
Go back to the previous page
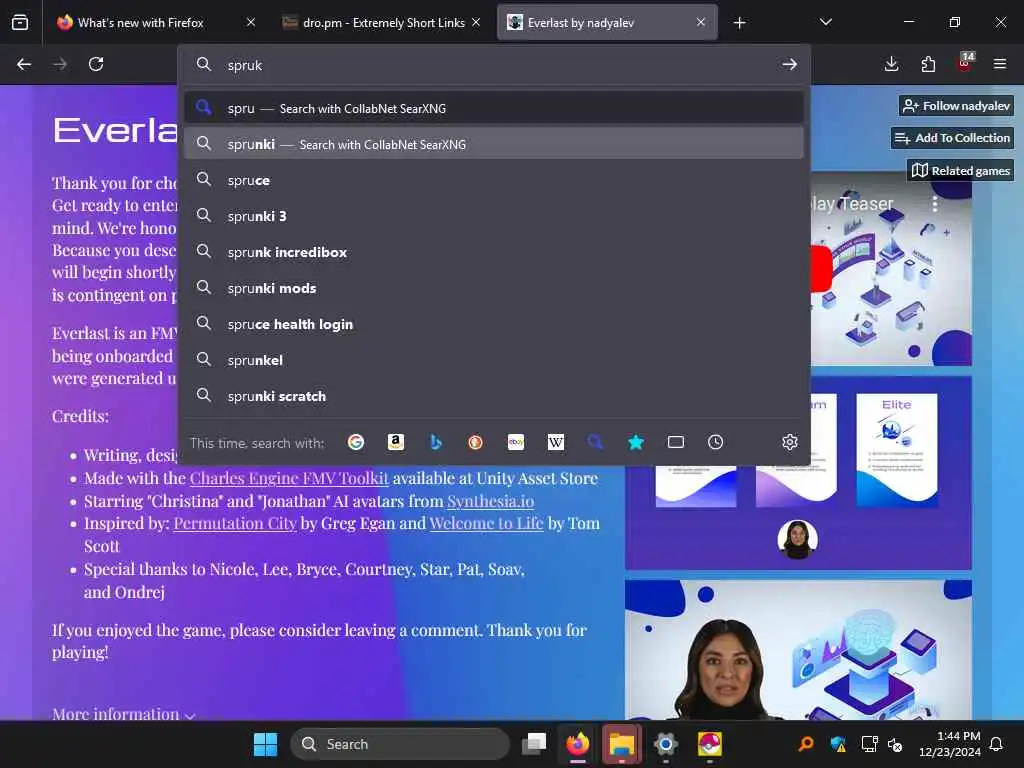click(24, 64)
